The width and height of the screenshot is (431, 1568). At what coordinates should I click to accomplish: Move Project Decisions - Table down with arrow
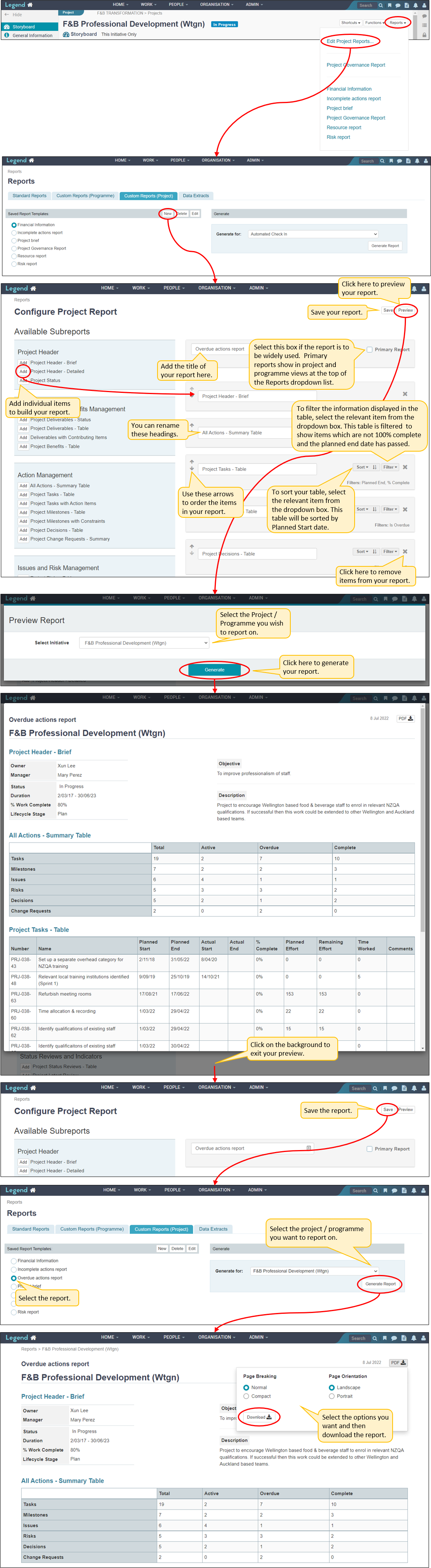192,553
